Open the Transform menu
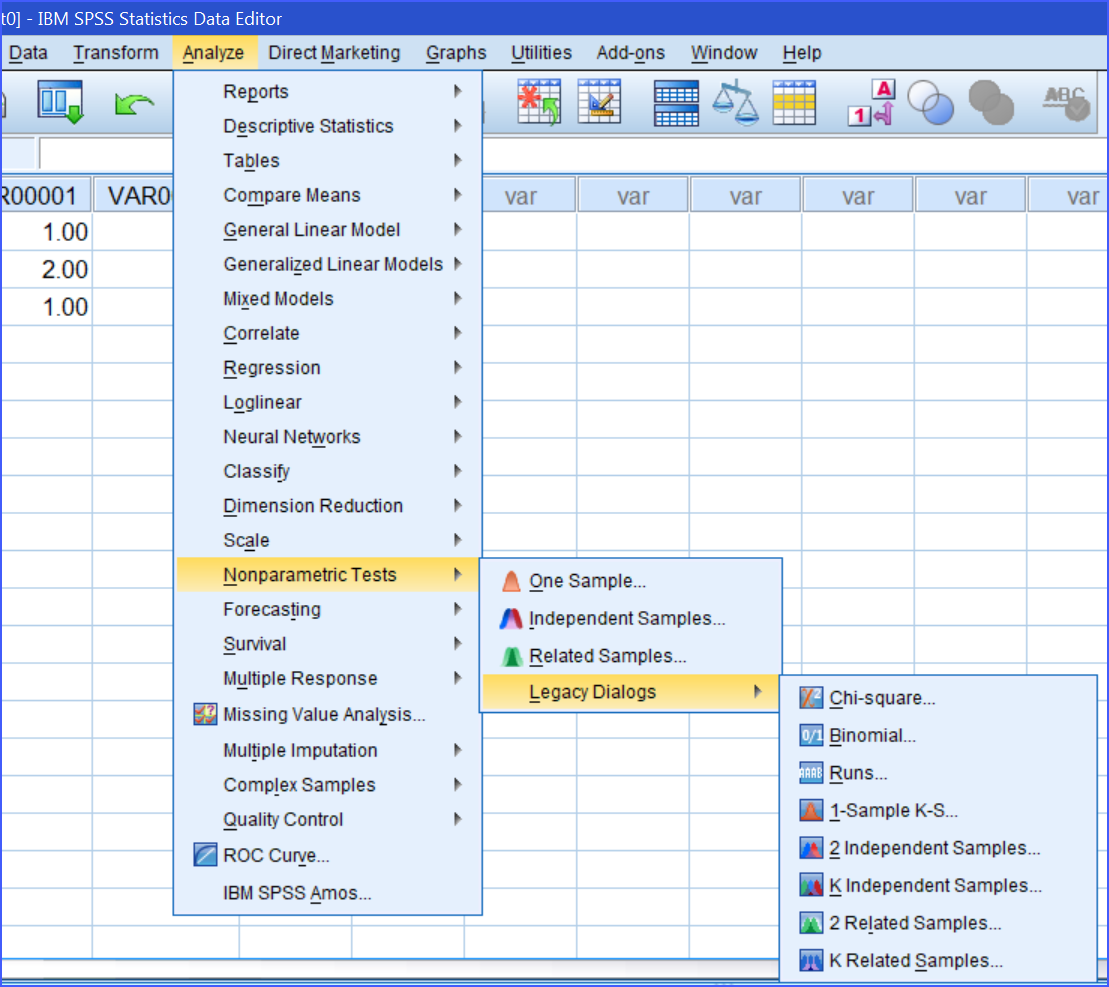1109x987 pixels. [116, 53]
